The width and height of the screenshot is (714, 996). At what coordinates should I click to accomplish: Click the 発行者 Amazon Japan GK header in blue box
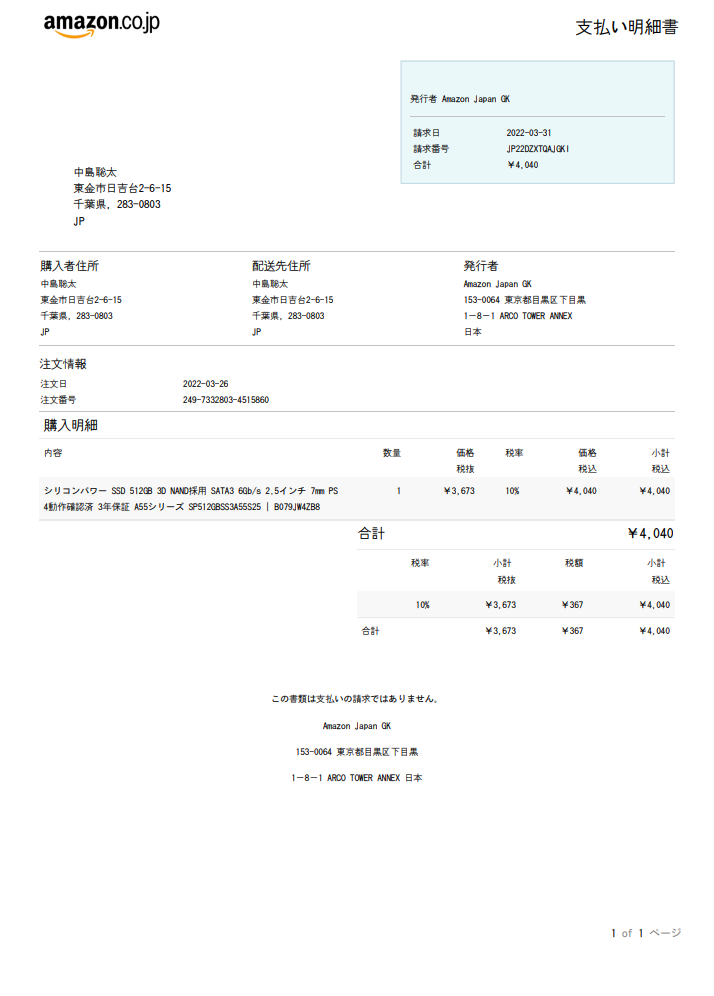460,99
